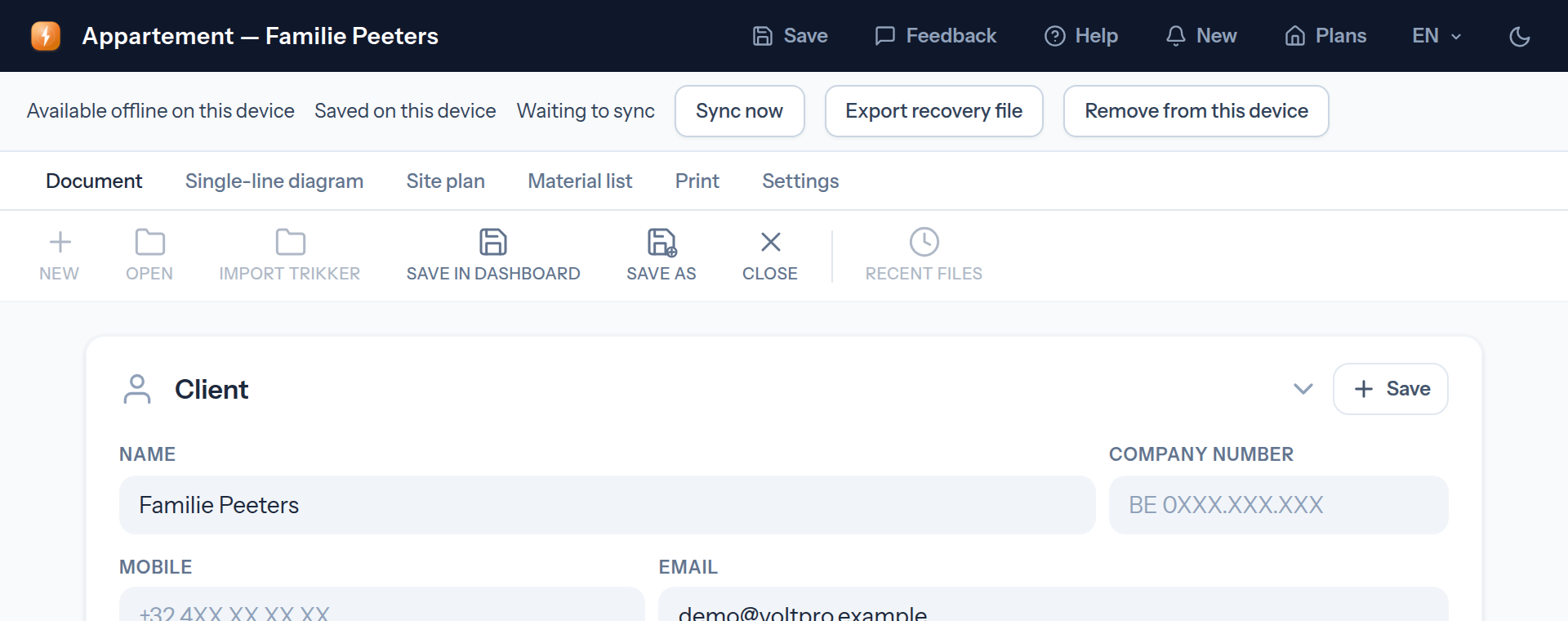
Task: Toggle dark mode moon icon
Action: [1520, 36]
